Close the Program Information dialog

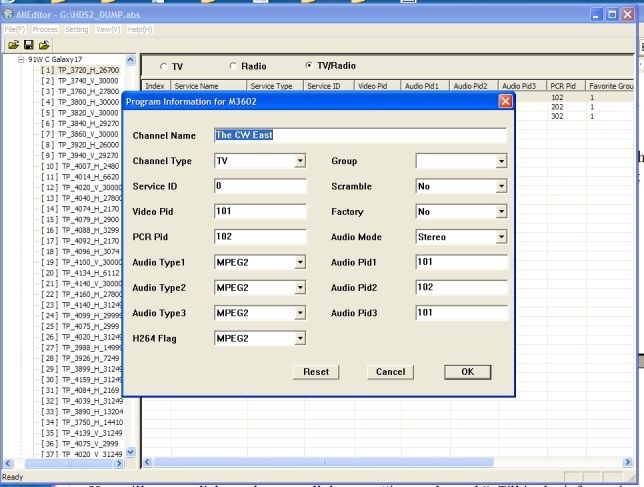pos(506,101)
